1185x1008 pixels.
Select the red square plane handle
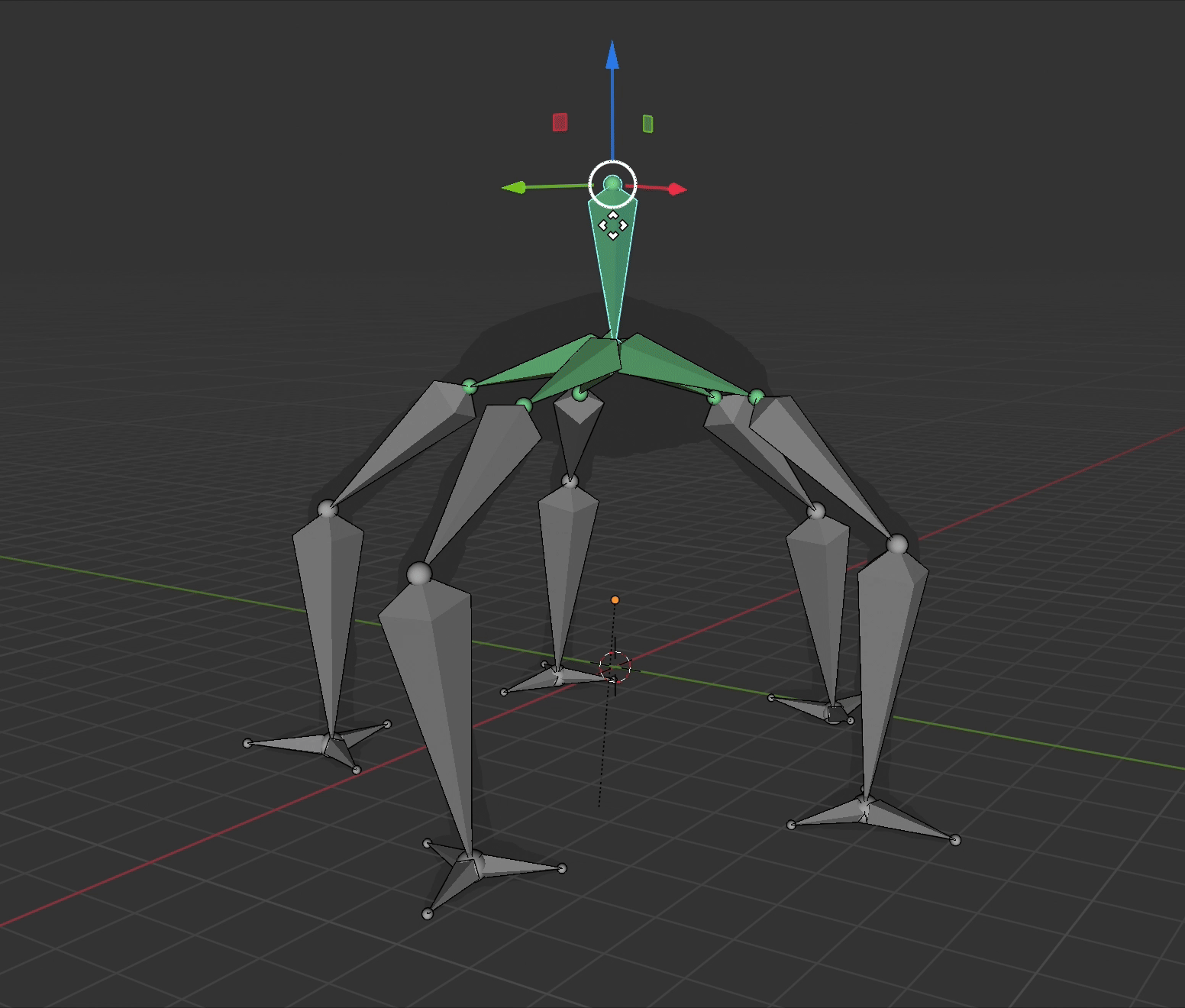click(x=560, y=122)
